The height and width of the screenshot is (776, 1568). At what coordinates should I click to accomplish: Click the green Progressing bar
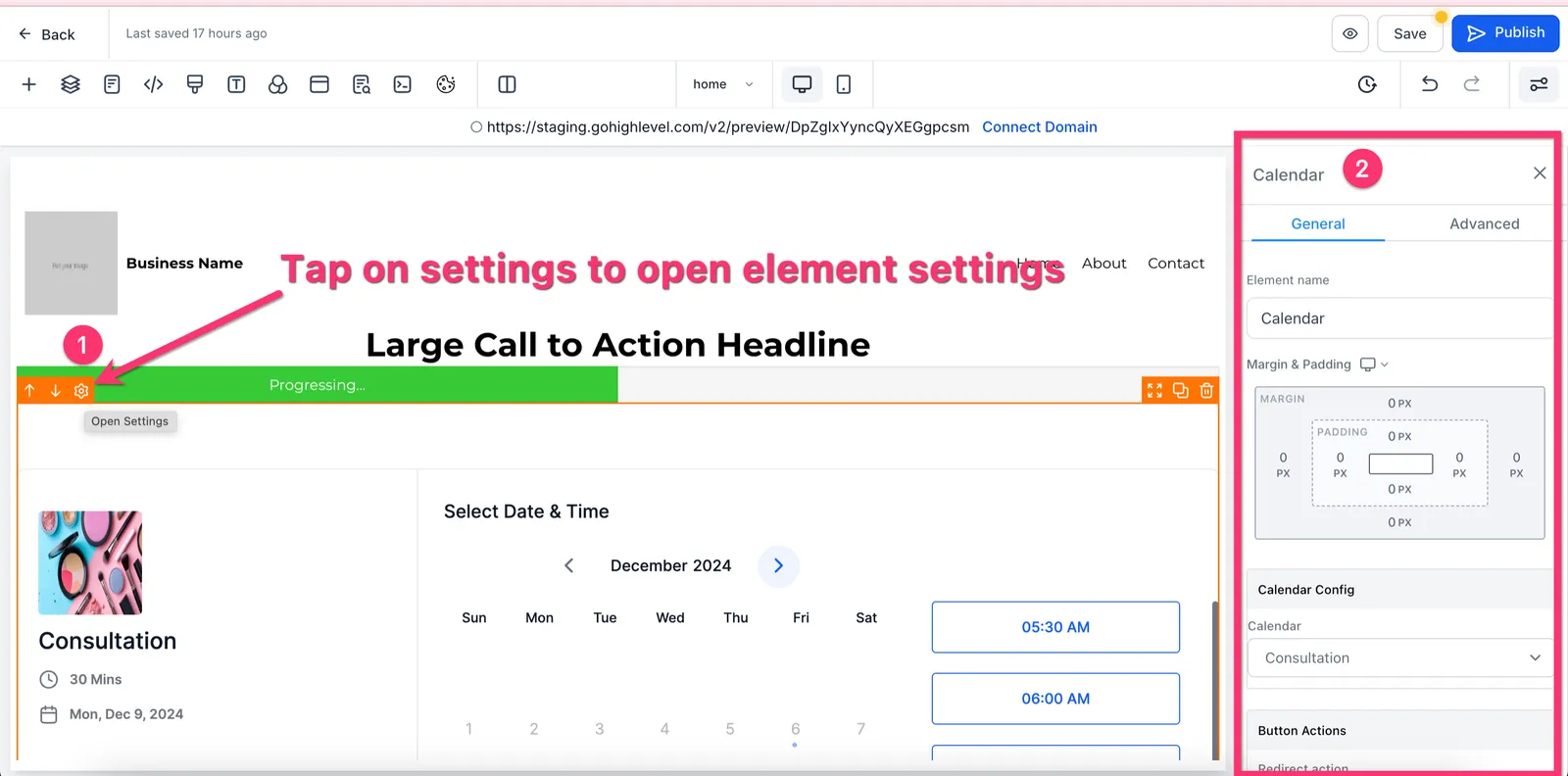[x=318, y=385]
